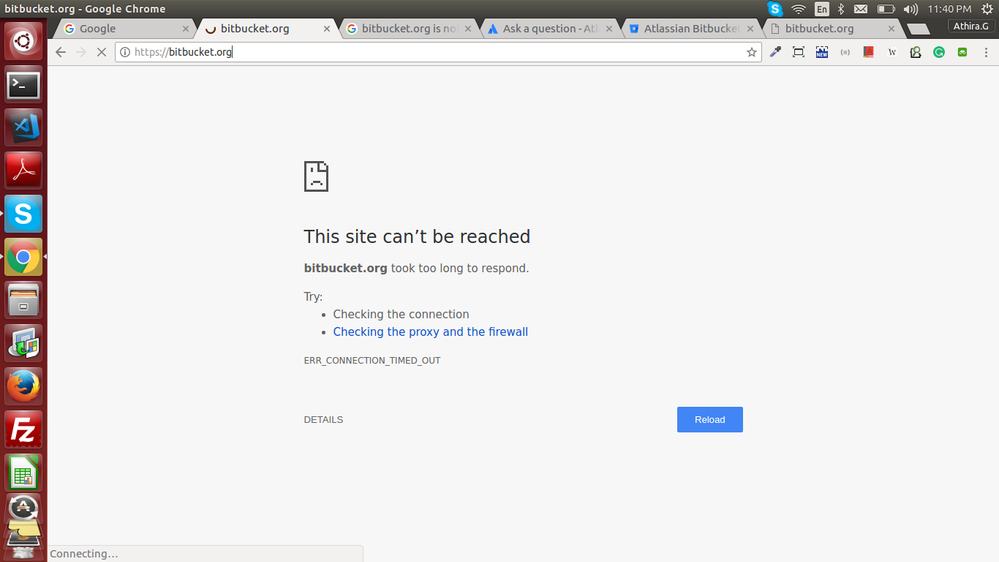Open system power gear menu
This screenshot has width=999, height=562.
point(987,9)
